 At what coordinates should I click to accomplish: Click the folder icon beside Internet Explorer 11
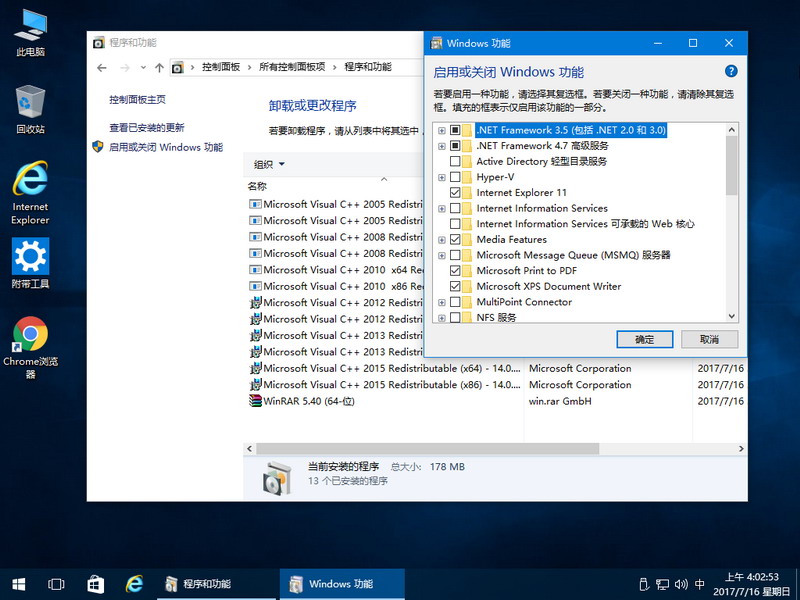(x=467, y=192)
